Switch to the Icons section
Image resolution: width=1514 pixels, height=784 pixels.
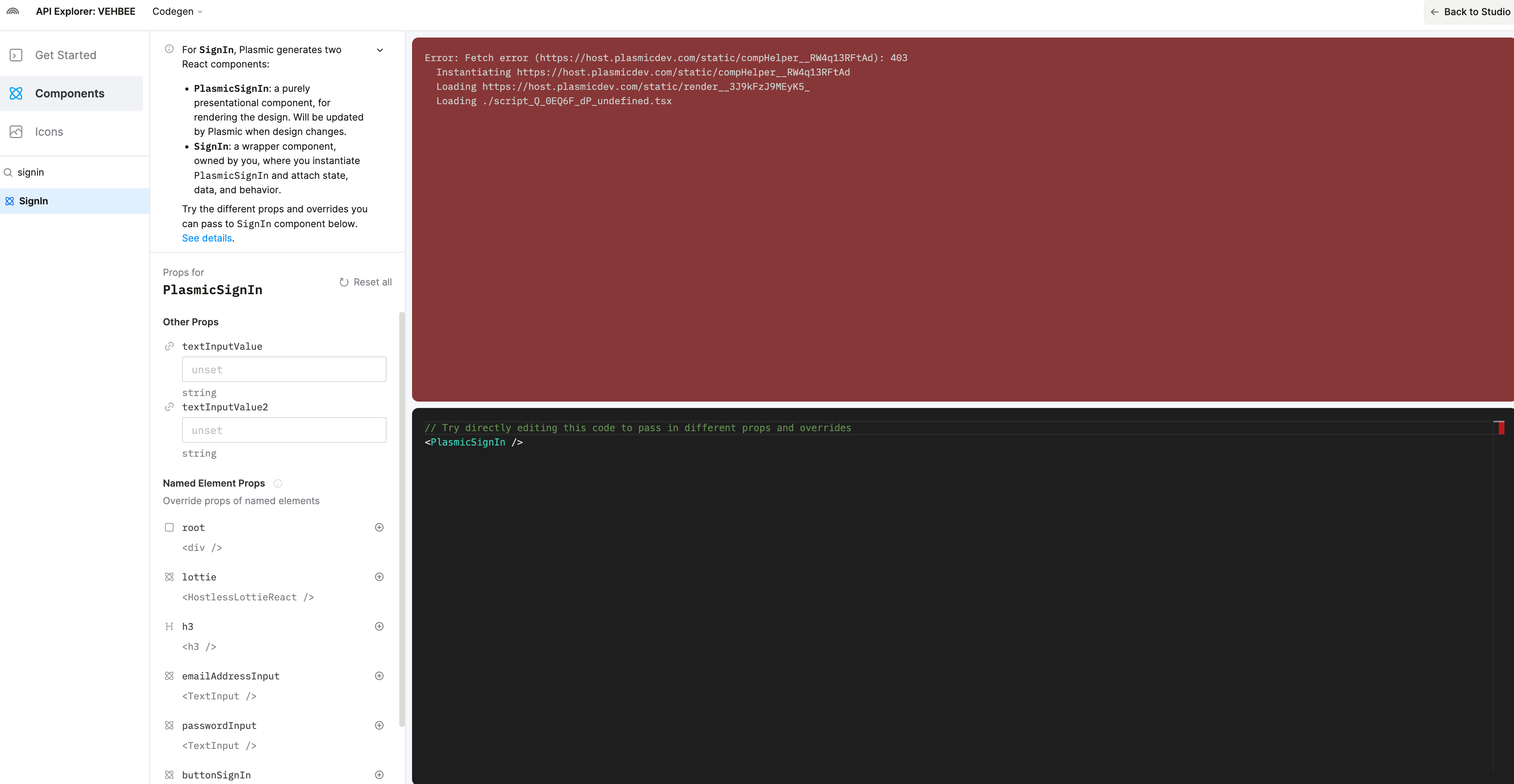point(49,132)
